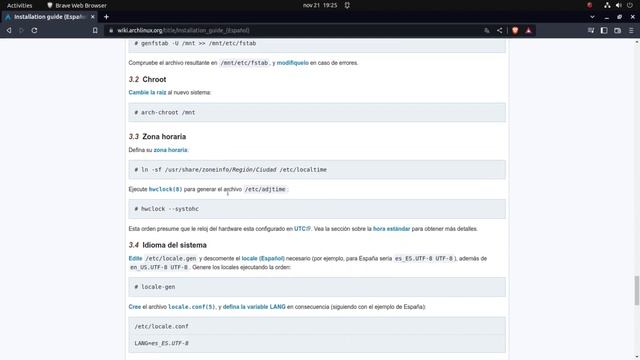Open the power icon system menu

pyautogui.click(x=630, y=5)
